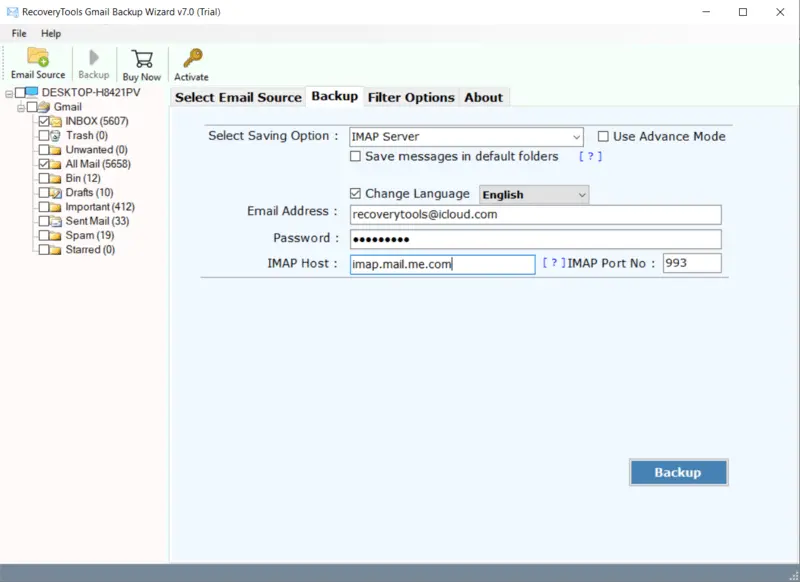Click the Sent Mail folder icon
Viewport: 800px width, 582px height.
57,221
